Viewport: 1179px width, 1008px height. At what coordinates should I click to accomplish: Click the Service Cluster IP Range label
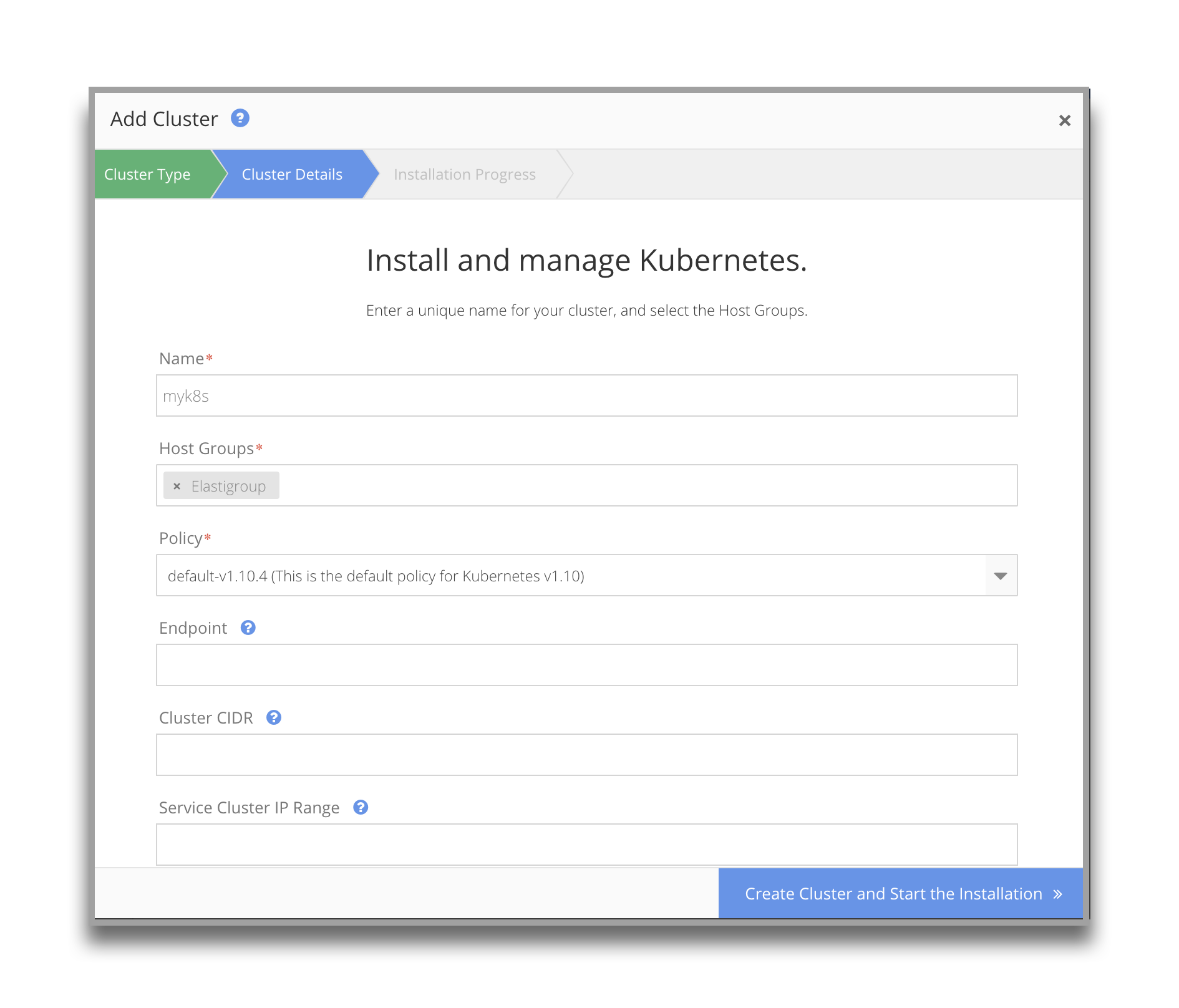[249, 808]
